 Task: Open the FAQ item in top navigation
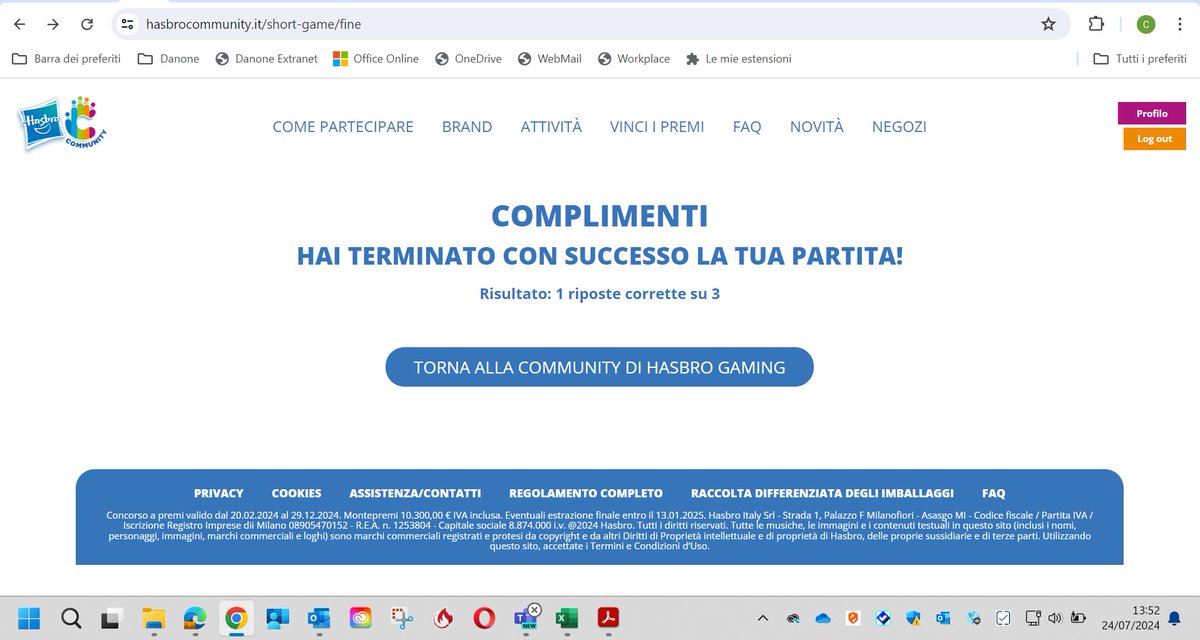pyautogui.click(x=747, y=127)
